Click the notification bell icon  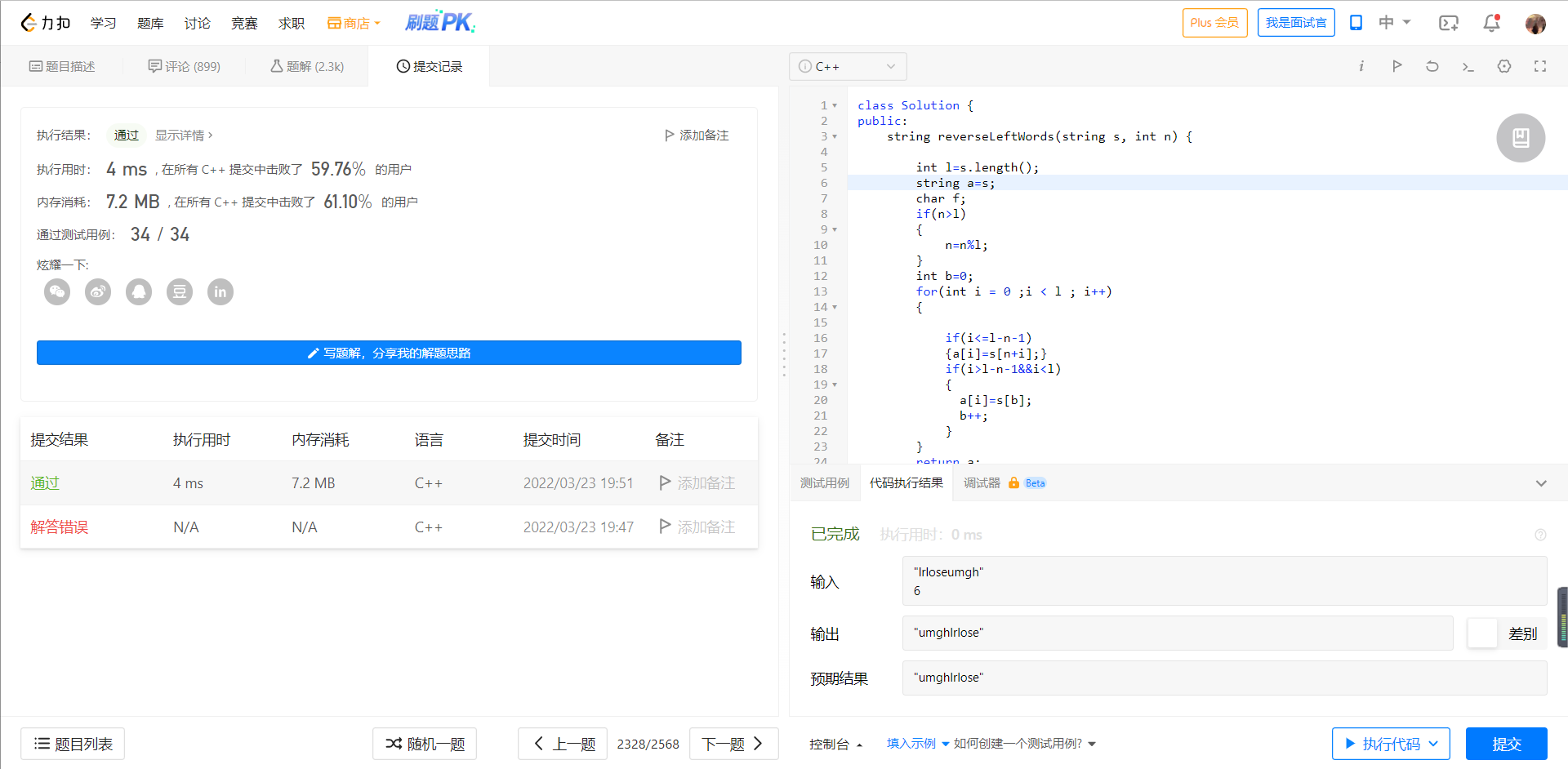1491,23
